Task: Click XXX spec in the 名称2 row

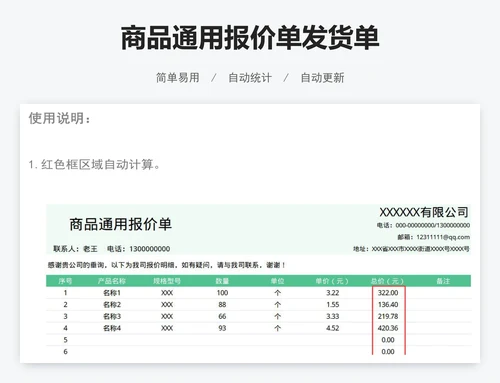Action: click(167, 304)
